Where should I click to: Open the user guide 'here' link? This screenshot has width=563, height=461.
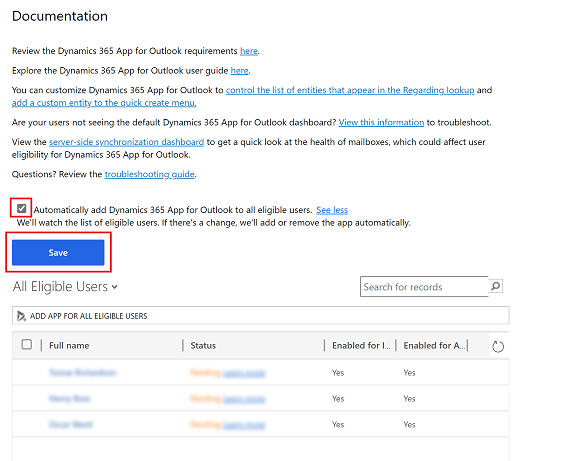(239, 71)
